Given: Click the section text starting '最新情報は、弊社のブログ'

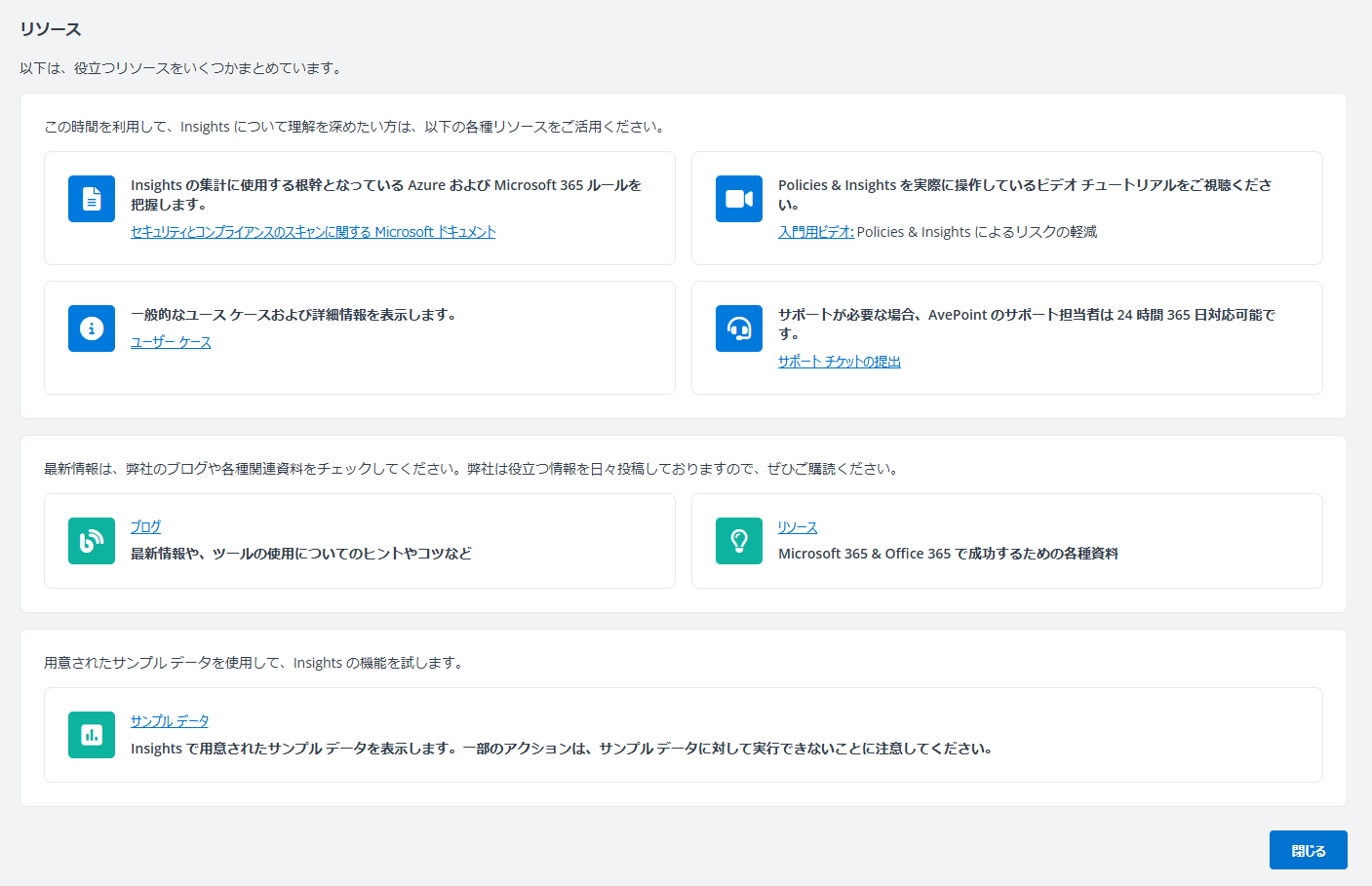Looking at the screenshot, I should pos(473,469).
